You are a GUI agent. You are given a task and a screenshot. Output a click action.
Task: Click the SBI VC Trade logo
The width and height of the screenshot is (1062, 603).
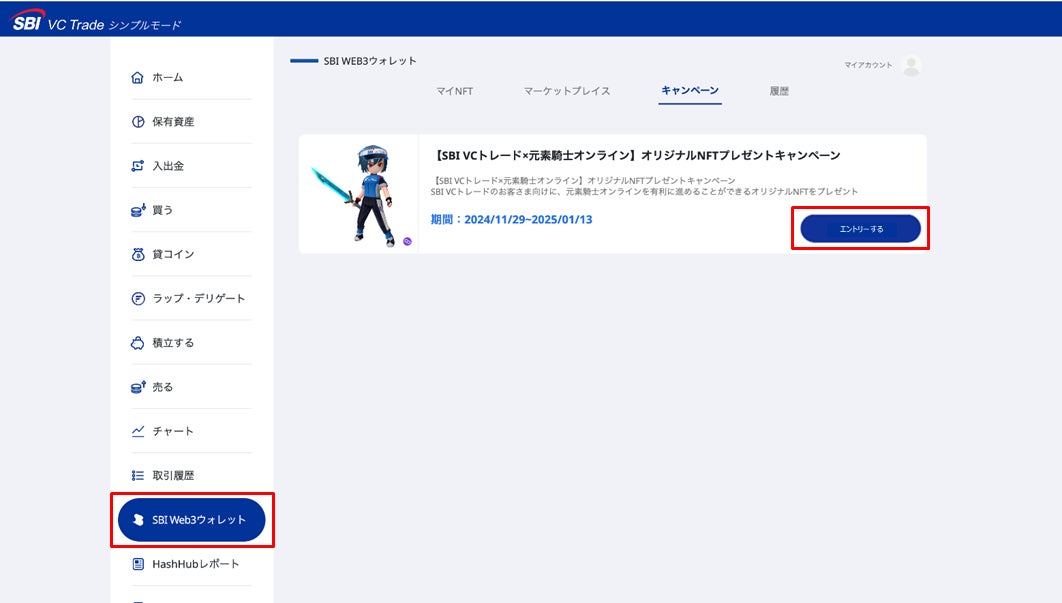click(x=58, y=21)
